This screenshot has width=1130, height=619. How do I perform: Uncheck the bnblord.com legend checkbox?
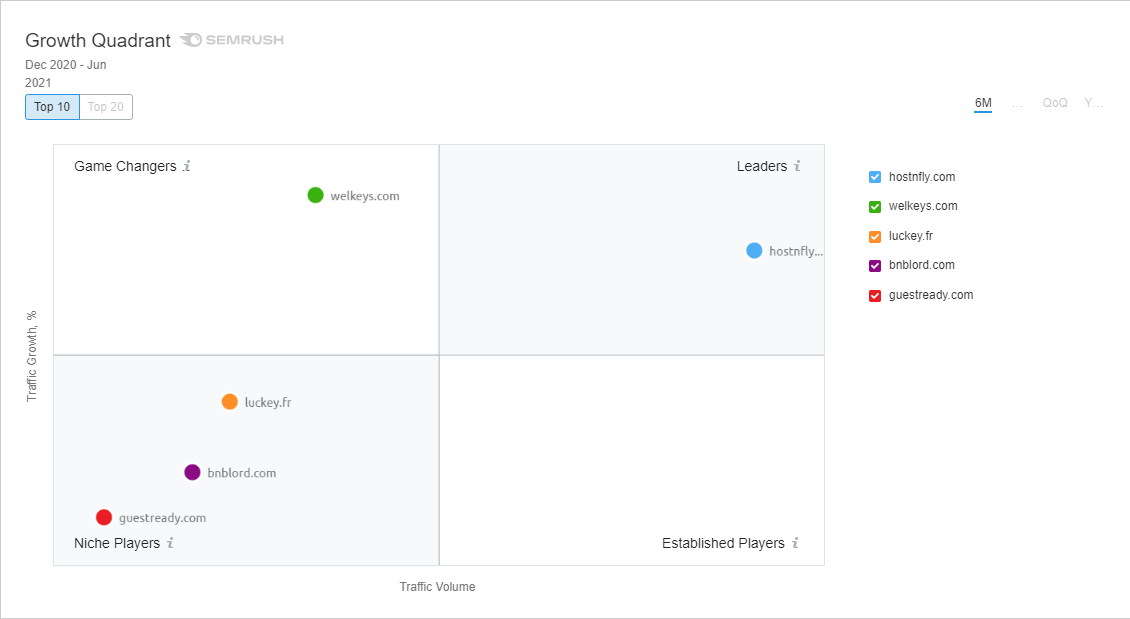click(875, 266)
